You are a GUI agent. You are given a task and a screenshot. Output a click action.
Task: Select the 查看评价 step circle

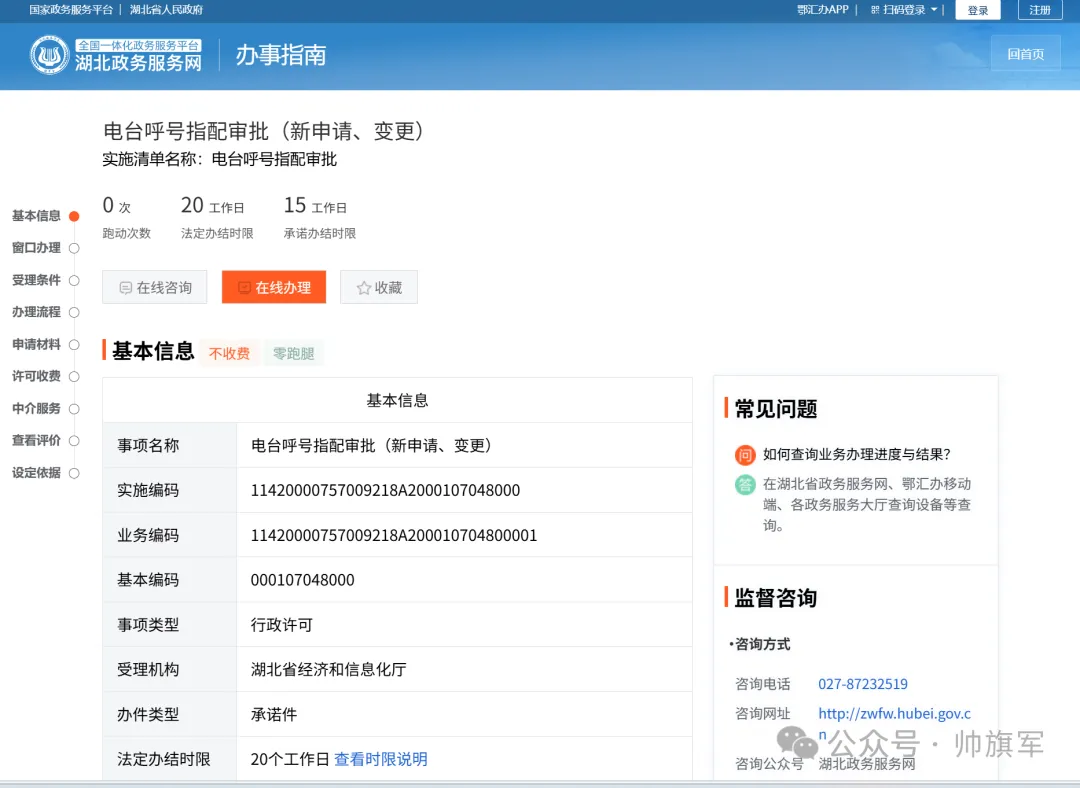click(73, 440)
